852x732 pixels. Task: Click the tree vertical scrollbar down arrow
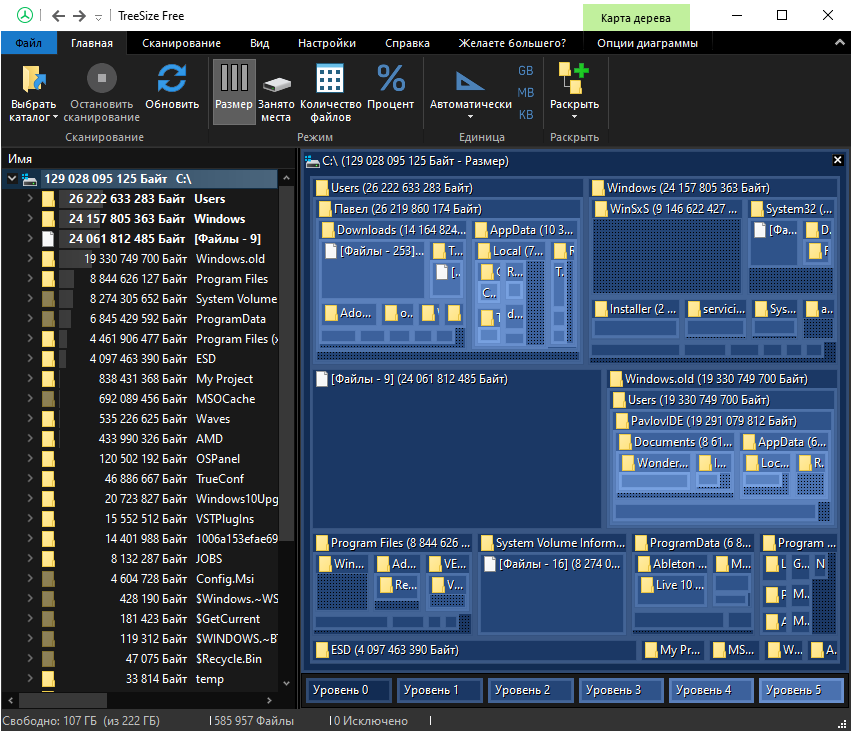point(286,683)
